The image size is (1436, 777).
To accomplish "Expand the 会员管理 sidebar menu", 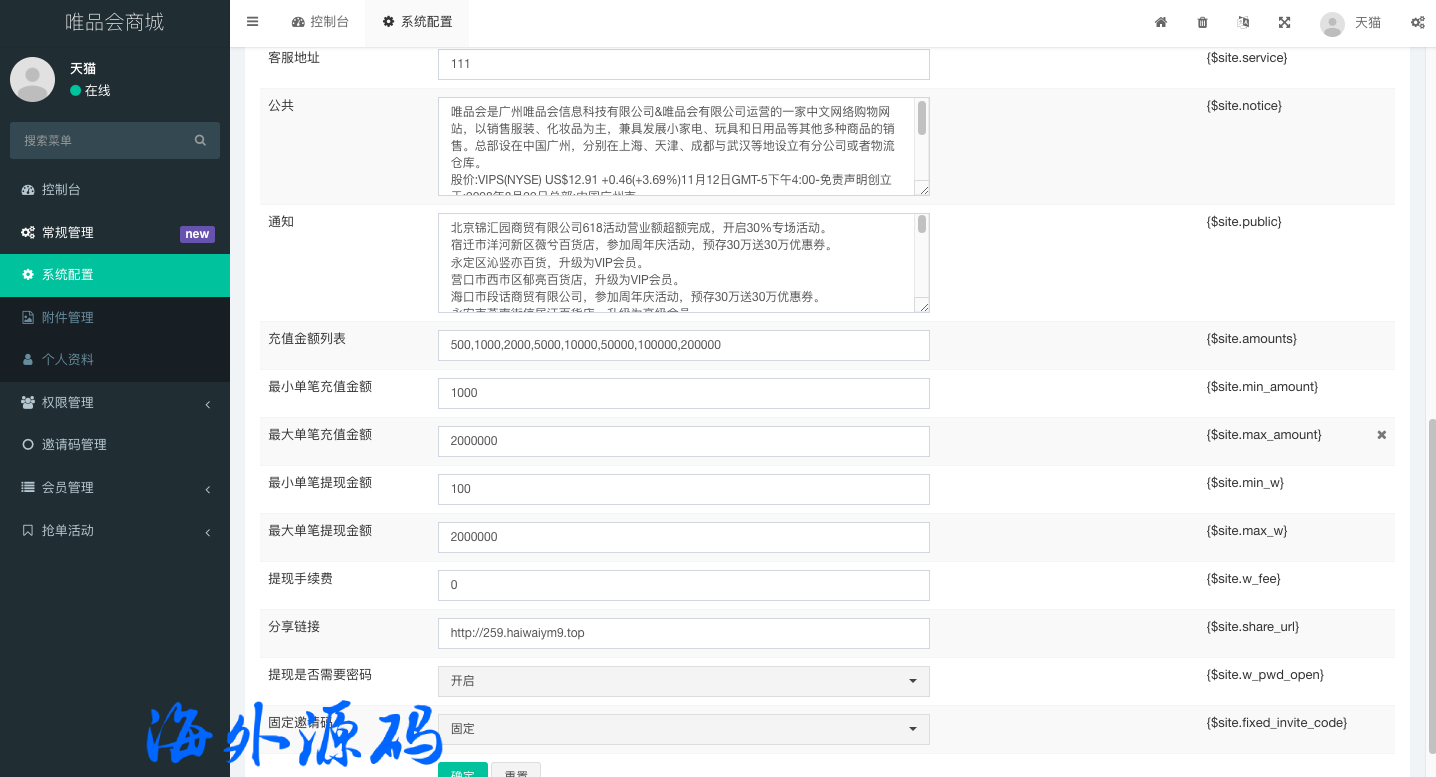I will 114,488.
